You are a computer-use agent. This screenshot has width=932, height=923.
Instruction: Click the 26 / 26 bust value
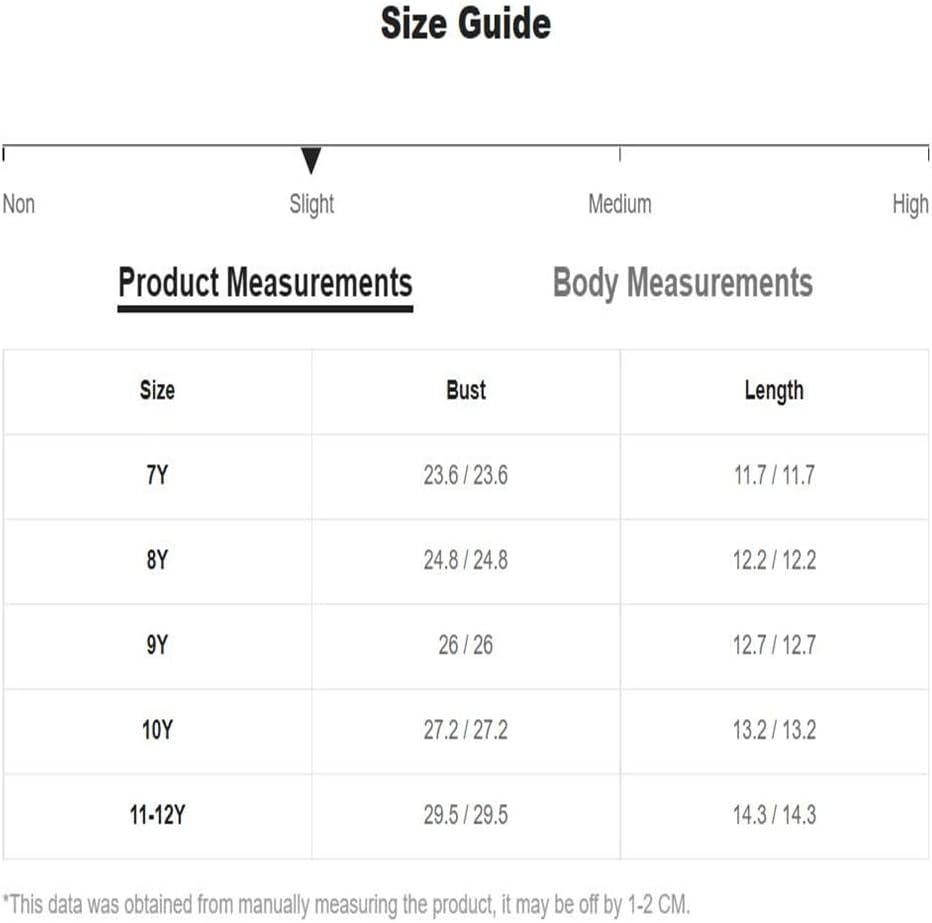[x=466, y=645]
